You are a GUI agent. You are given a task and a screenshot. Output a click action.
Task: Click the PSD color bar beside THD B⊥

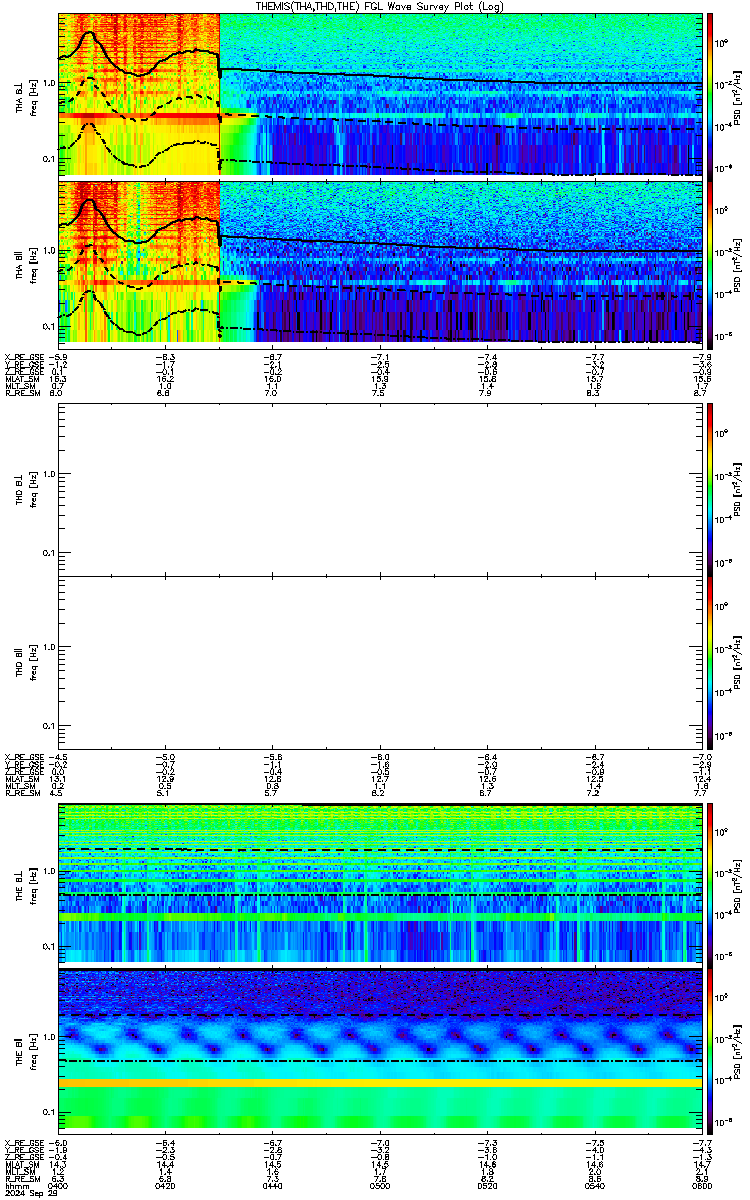coord(709,489)
